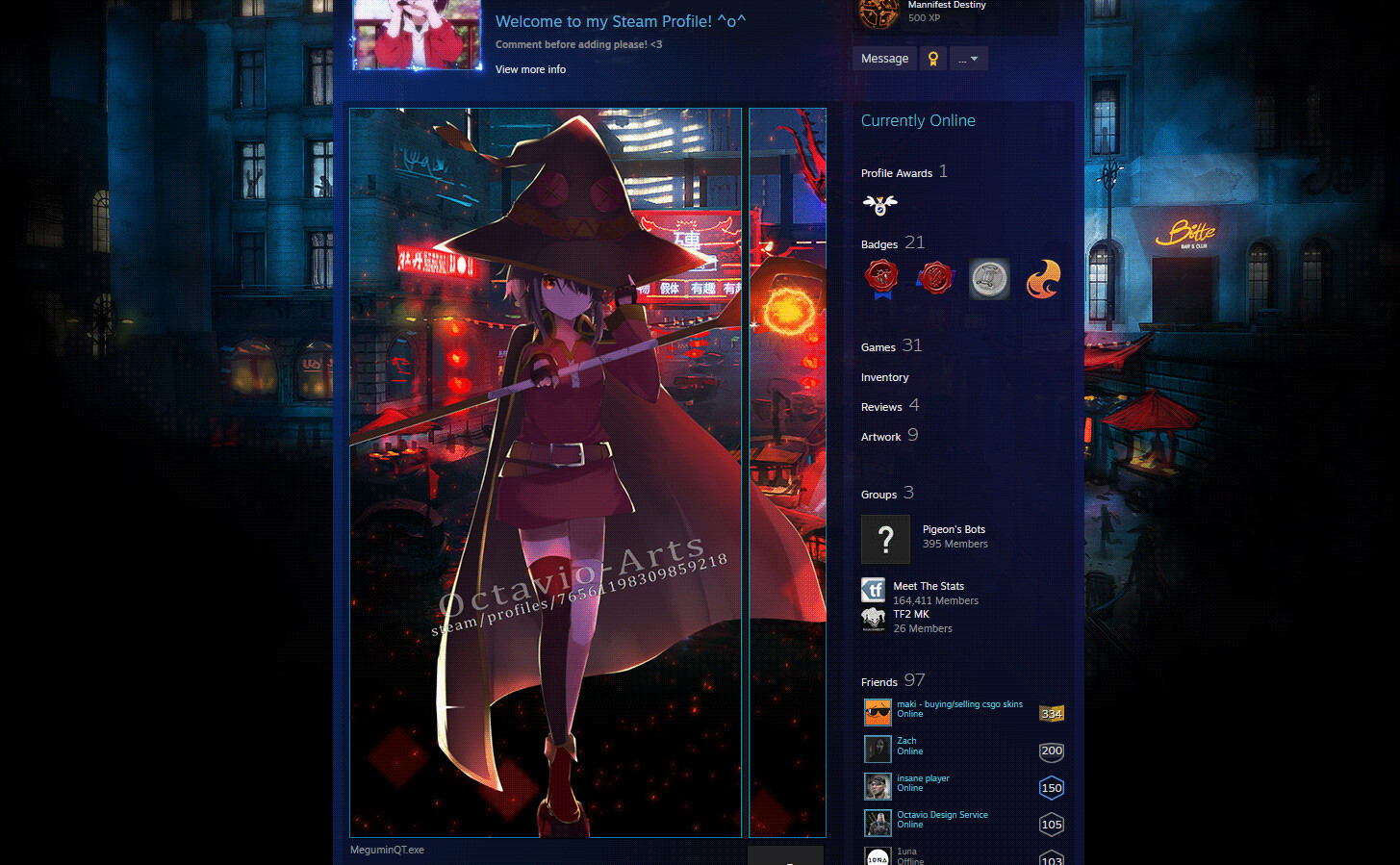Click the Message button
The width and height of the screenshot is (1400, 865).
(x=883, y=58)
